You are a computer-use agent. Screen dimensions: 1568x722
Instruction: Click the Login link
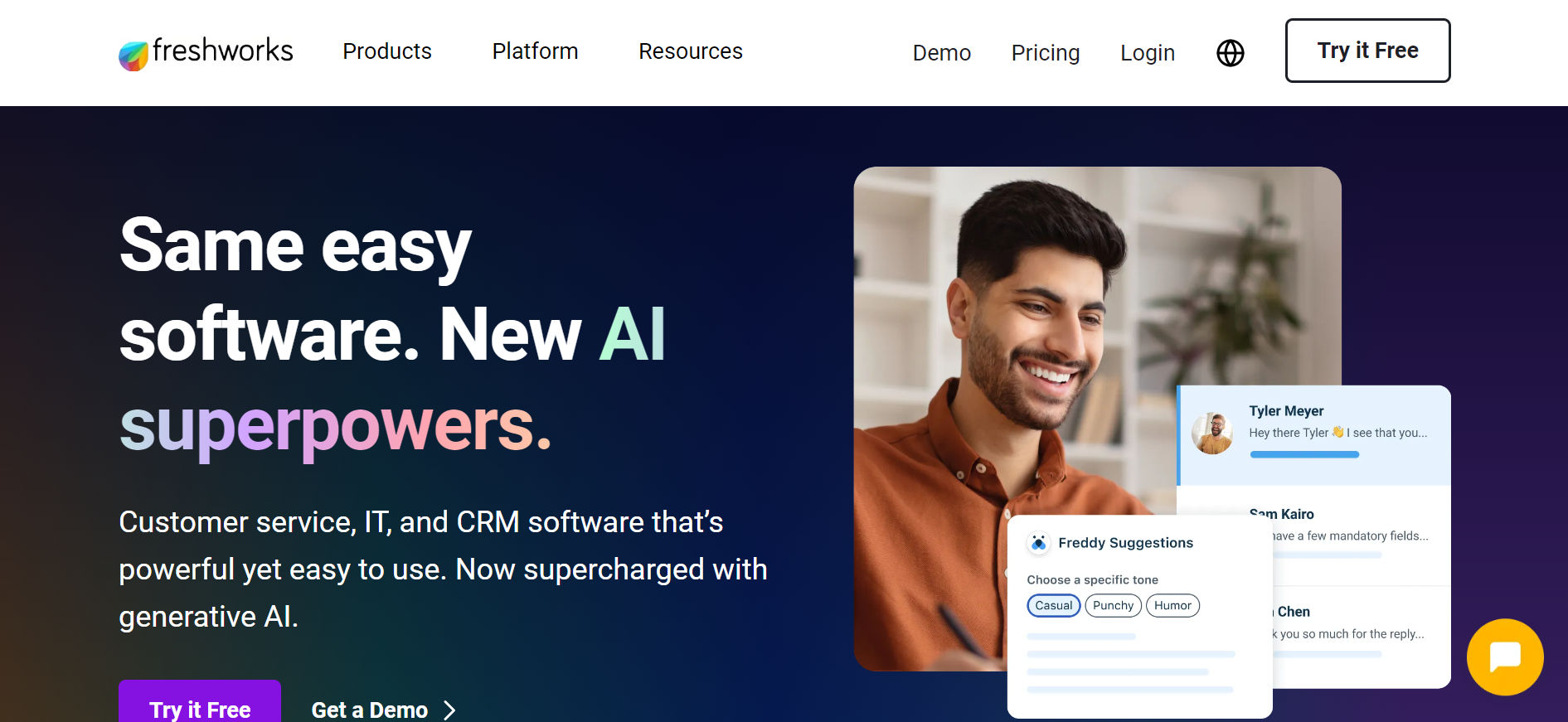coord(1148,53)
